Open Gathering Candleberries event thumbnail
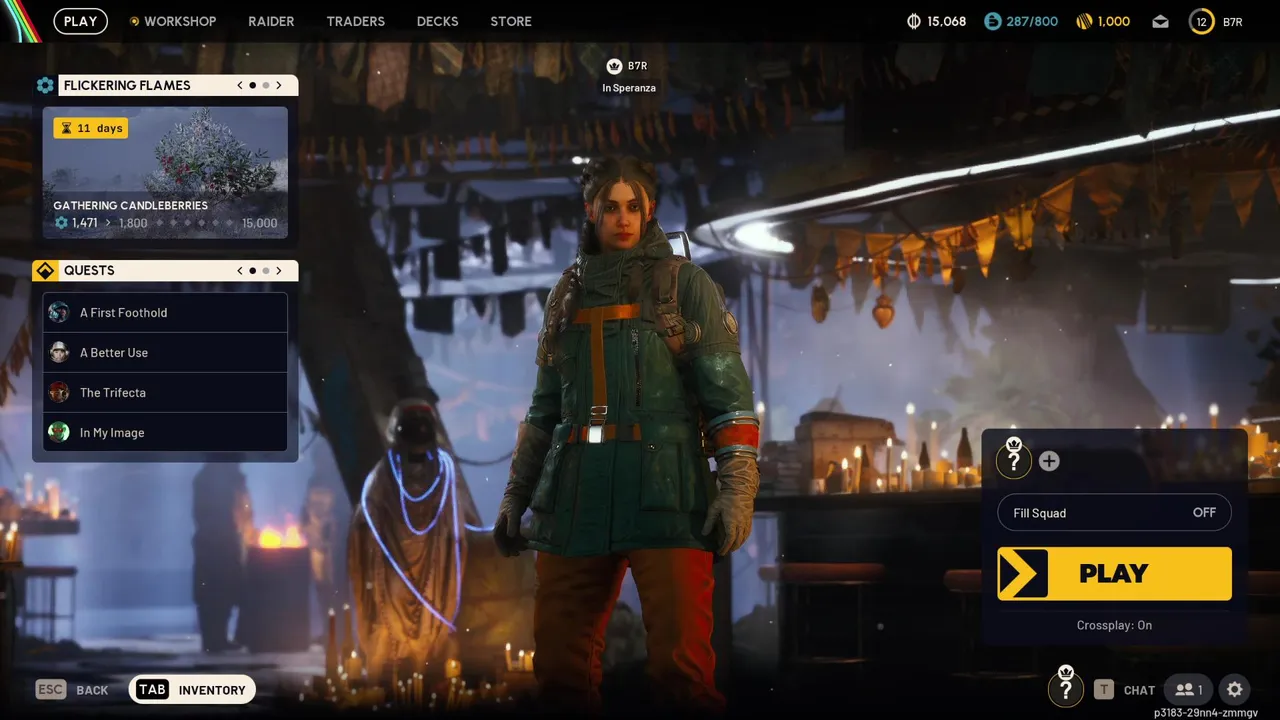This screenshot has height=720, width=1280. [165, 173]
